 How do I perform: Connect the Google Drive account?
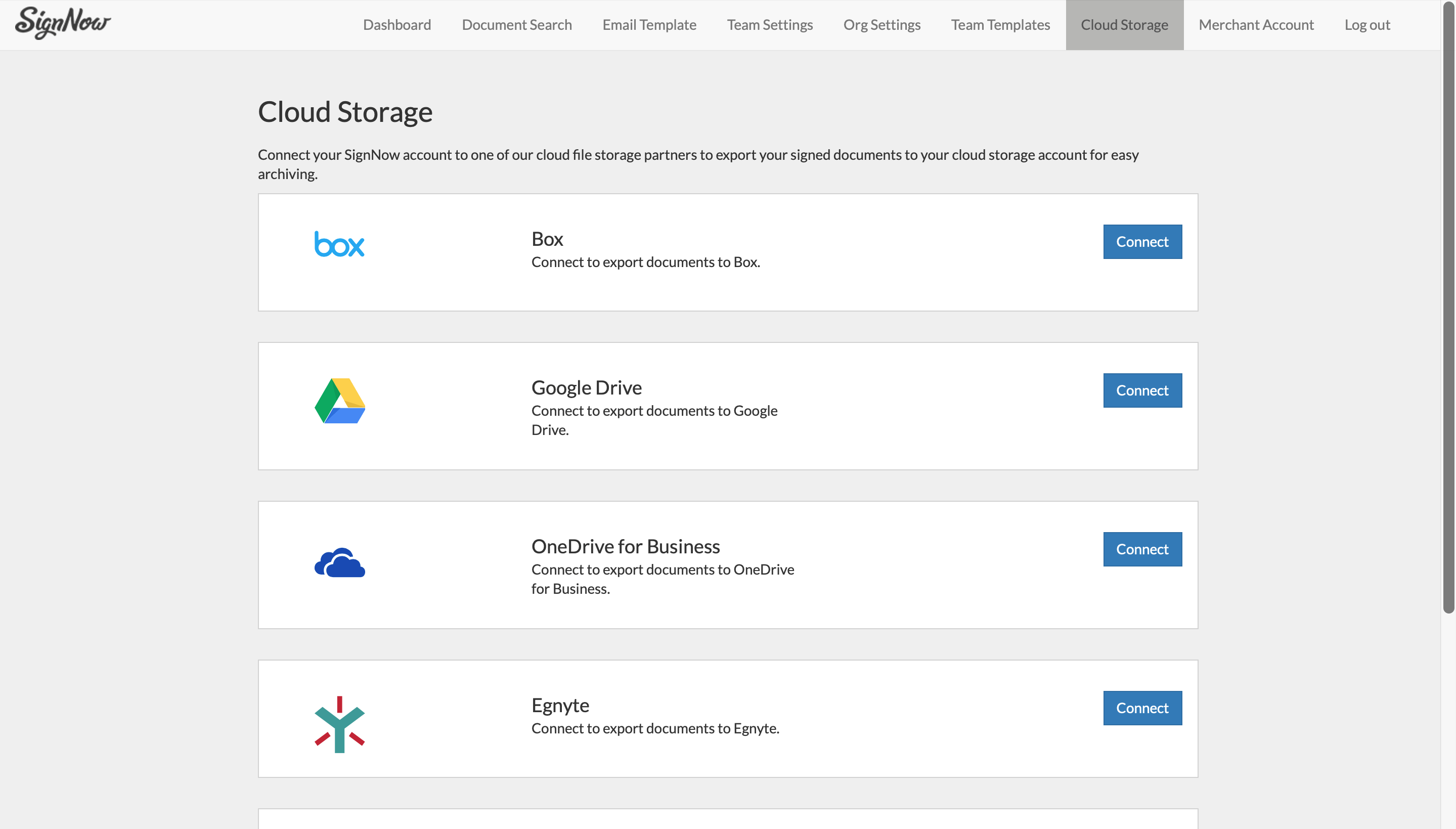(1142, 390)
